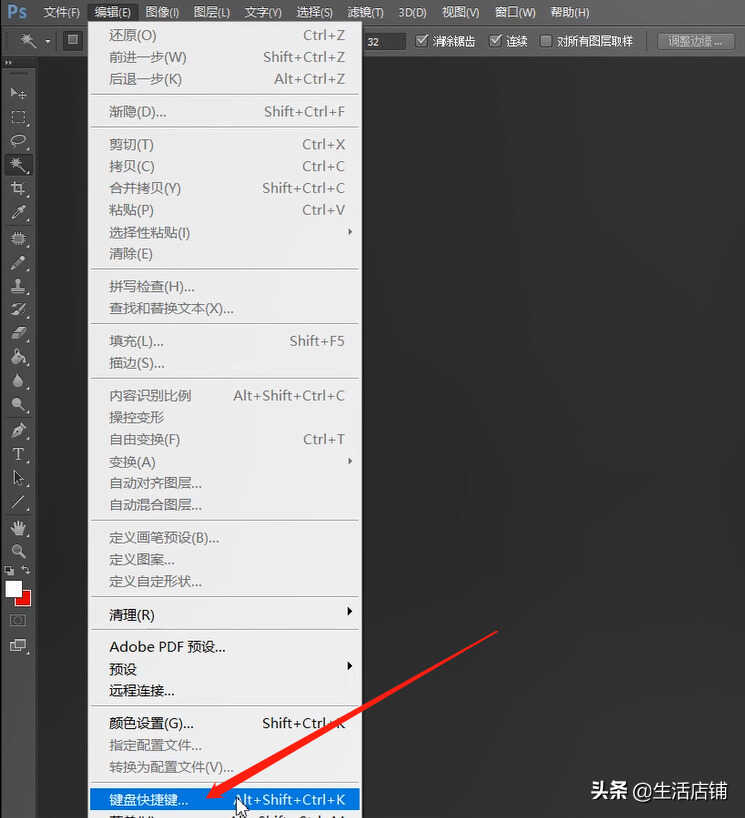Screen dimensions: 745x818
Task: Select the Dodge tool
Action: coord(18,404)
